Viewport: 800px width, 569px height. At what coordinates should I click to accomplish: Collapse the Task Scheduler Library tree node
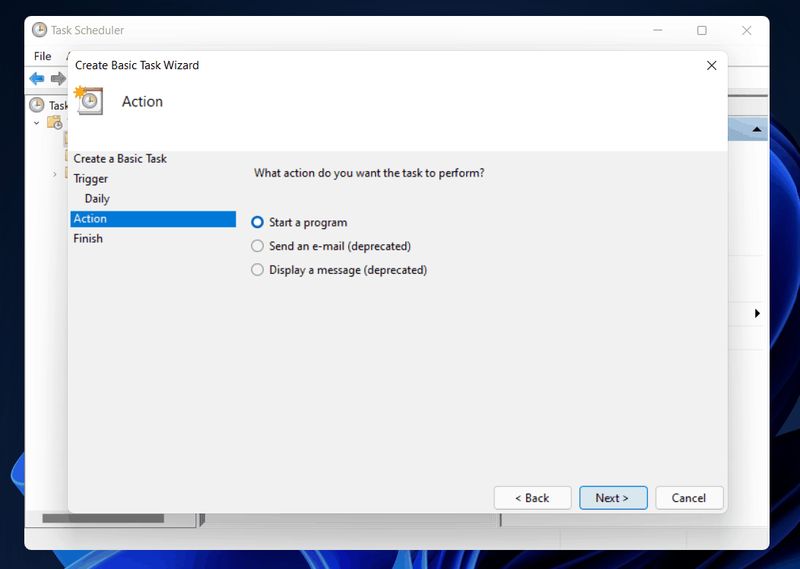pyautogui.click(x=37, y=123)
